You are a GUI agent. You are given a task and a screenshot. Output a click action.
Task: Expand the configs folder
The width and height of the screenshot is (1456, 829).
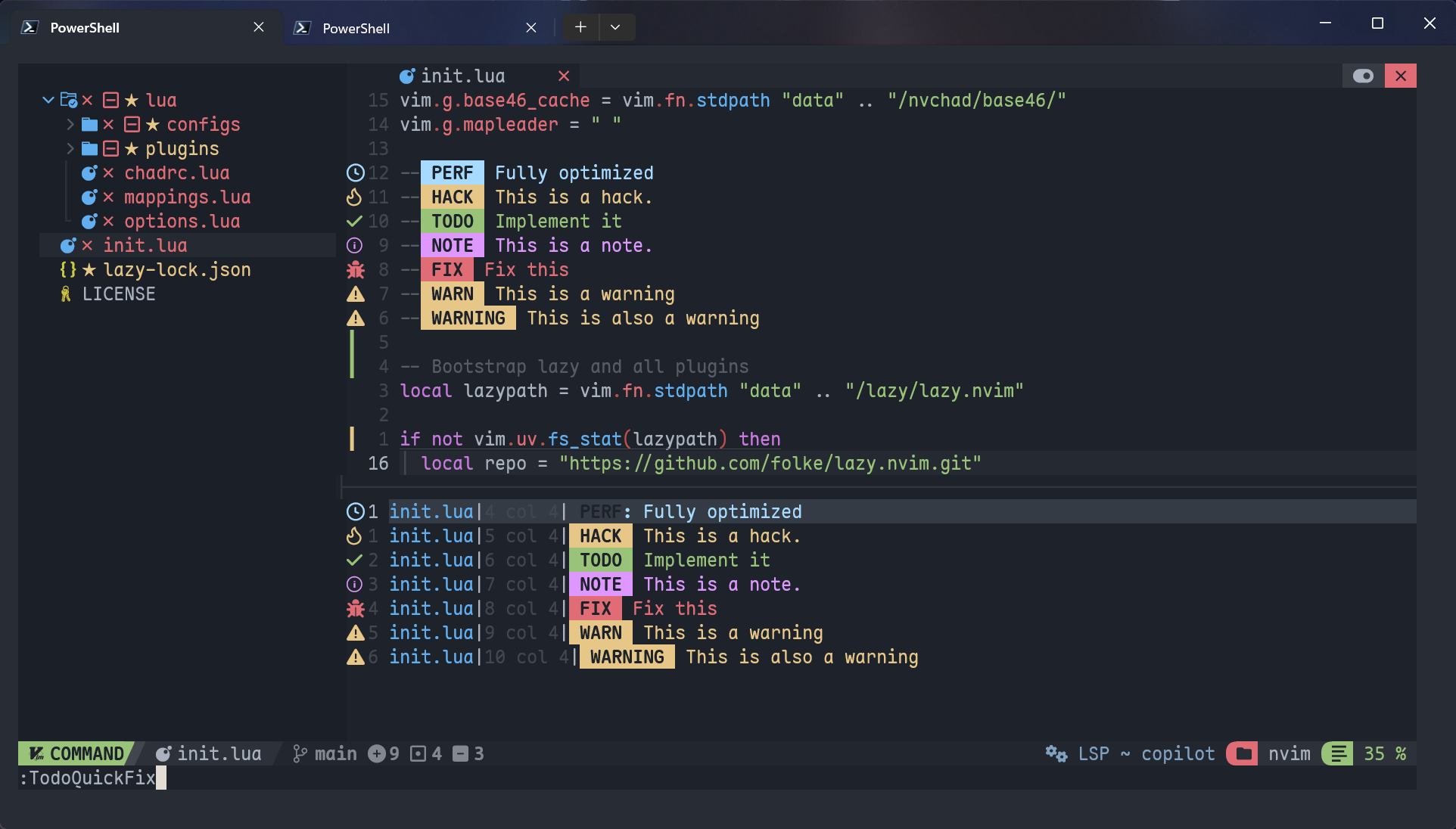[x=70, y=124]
